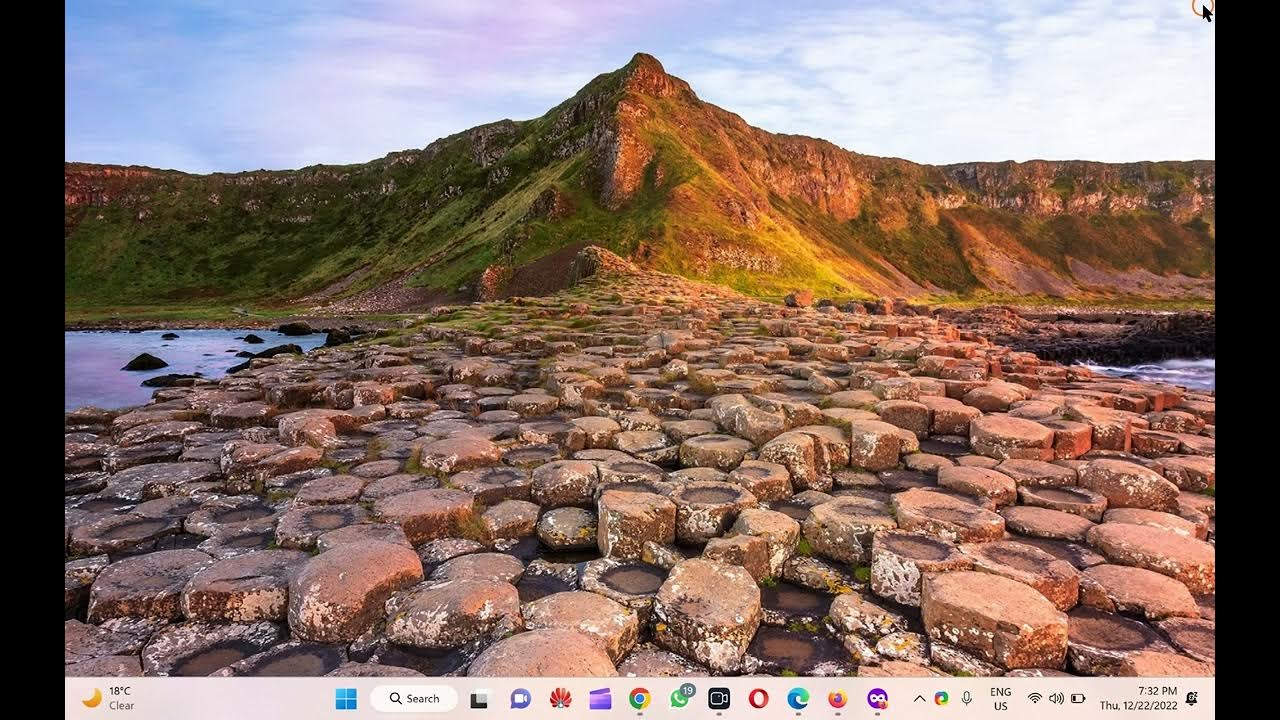Viewport: 1280px width, 720px height.
Task: Open the 18°C Clear weather widget
Action: click(x=108, y=698)
